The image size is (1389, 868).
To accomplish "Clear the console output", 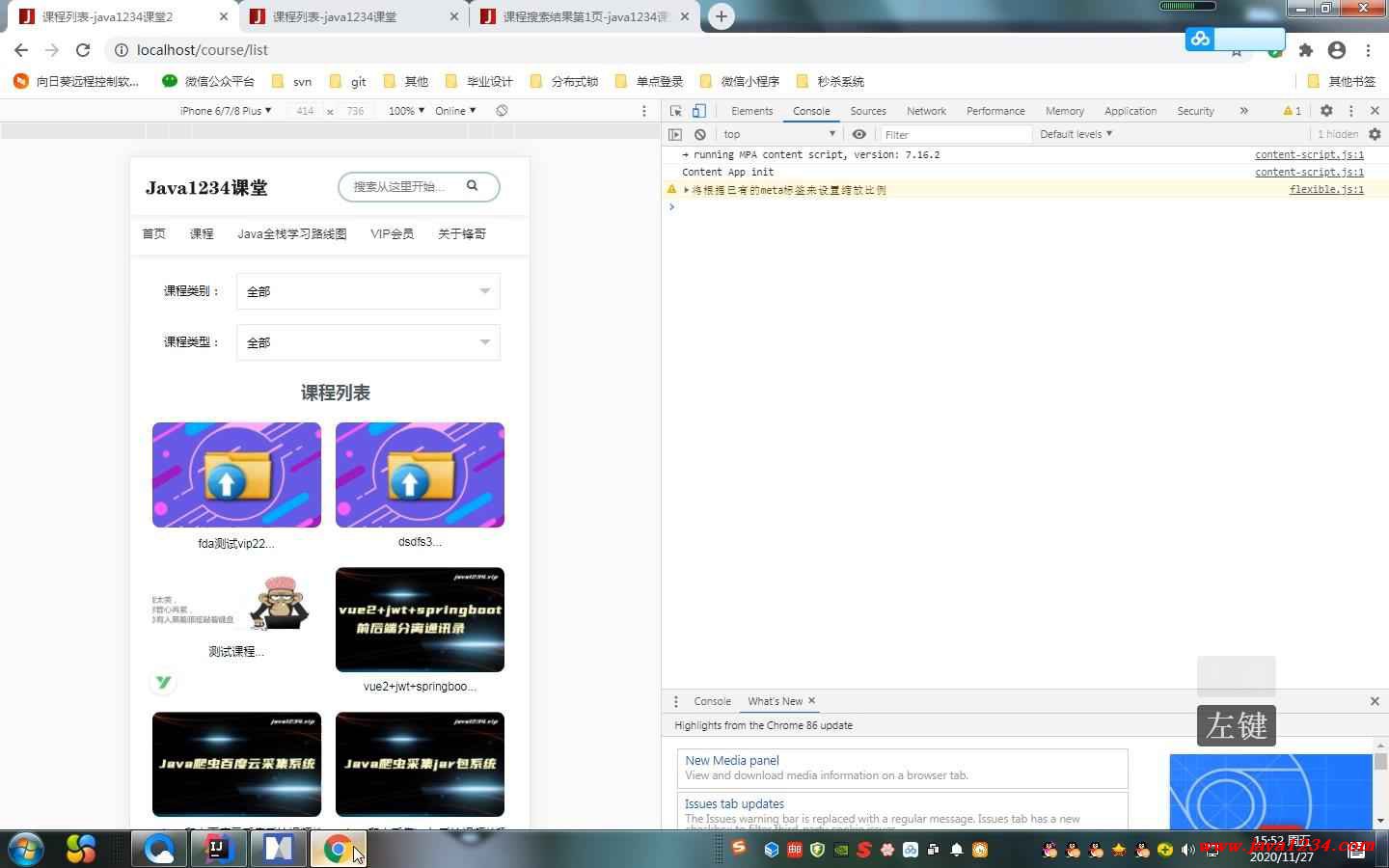I will pos(700,134).
